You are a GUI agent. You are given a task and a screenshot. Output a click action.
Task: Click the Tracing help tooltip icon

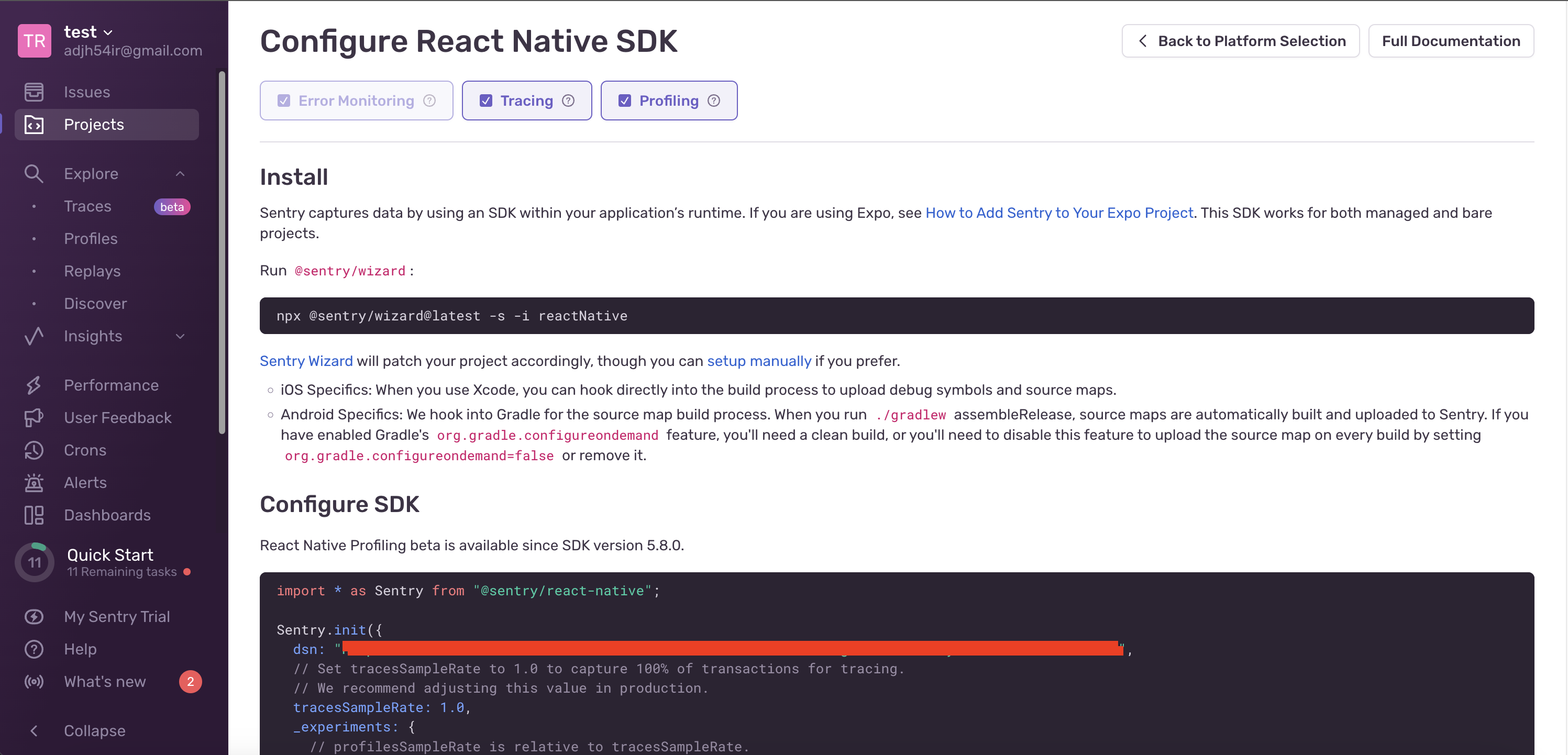click(x=568, y=101)
